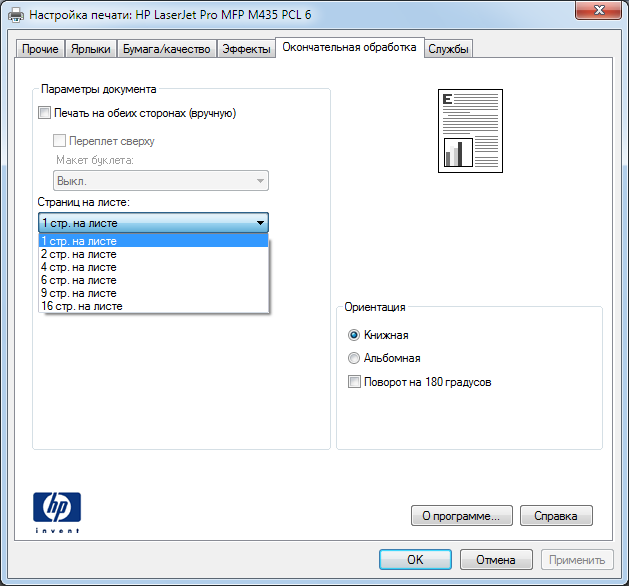The width and height of the screenshot is (629, 586).
Task: Click the page layout preview thumbnail
Action: tap(470, 131)
